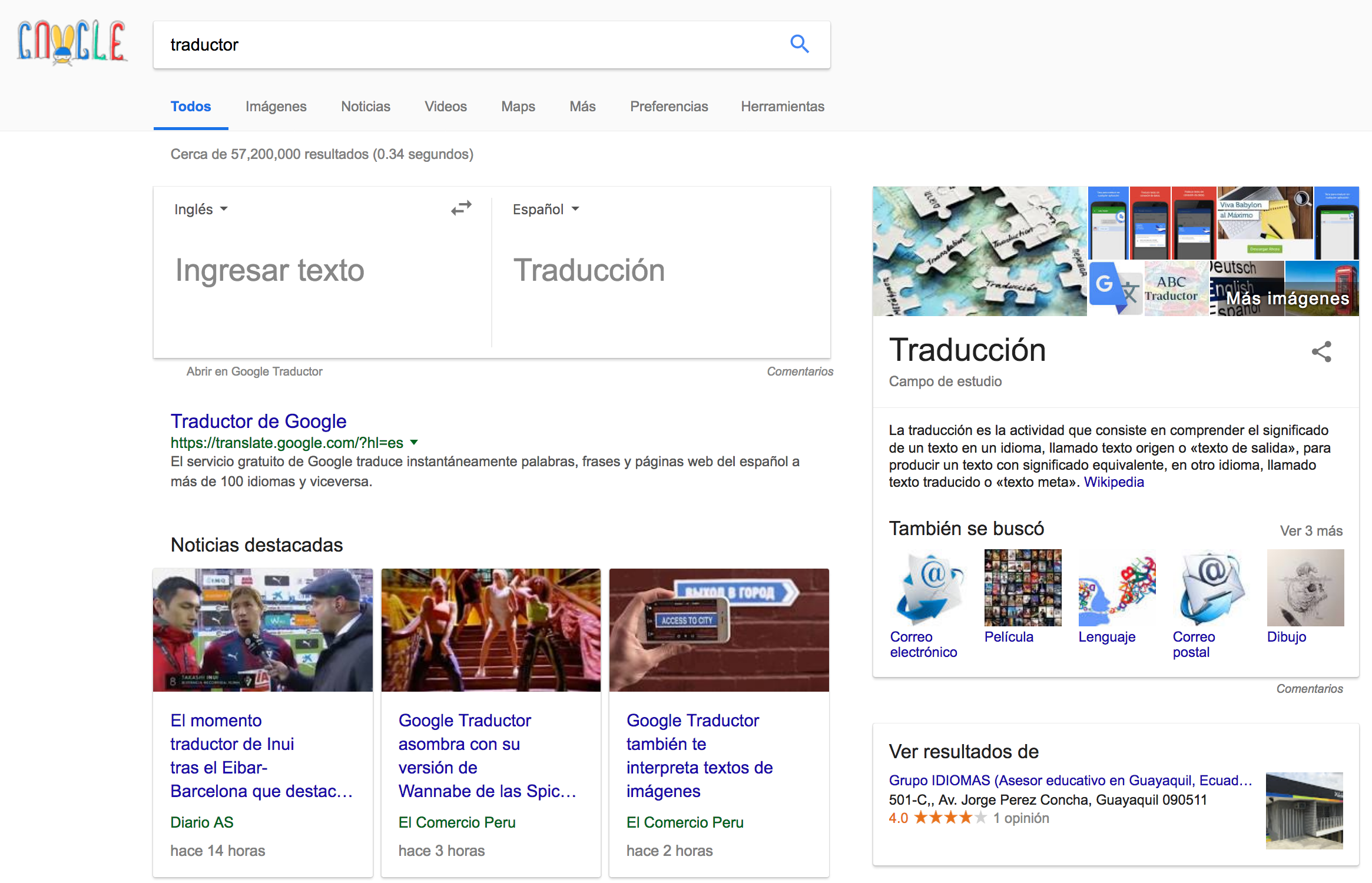Click the Cerca de 57,200,000 resultados text
This screenshot has width=1372, height=883.
[322, 154]
